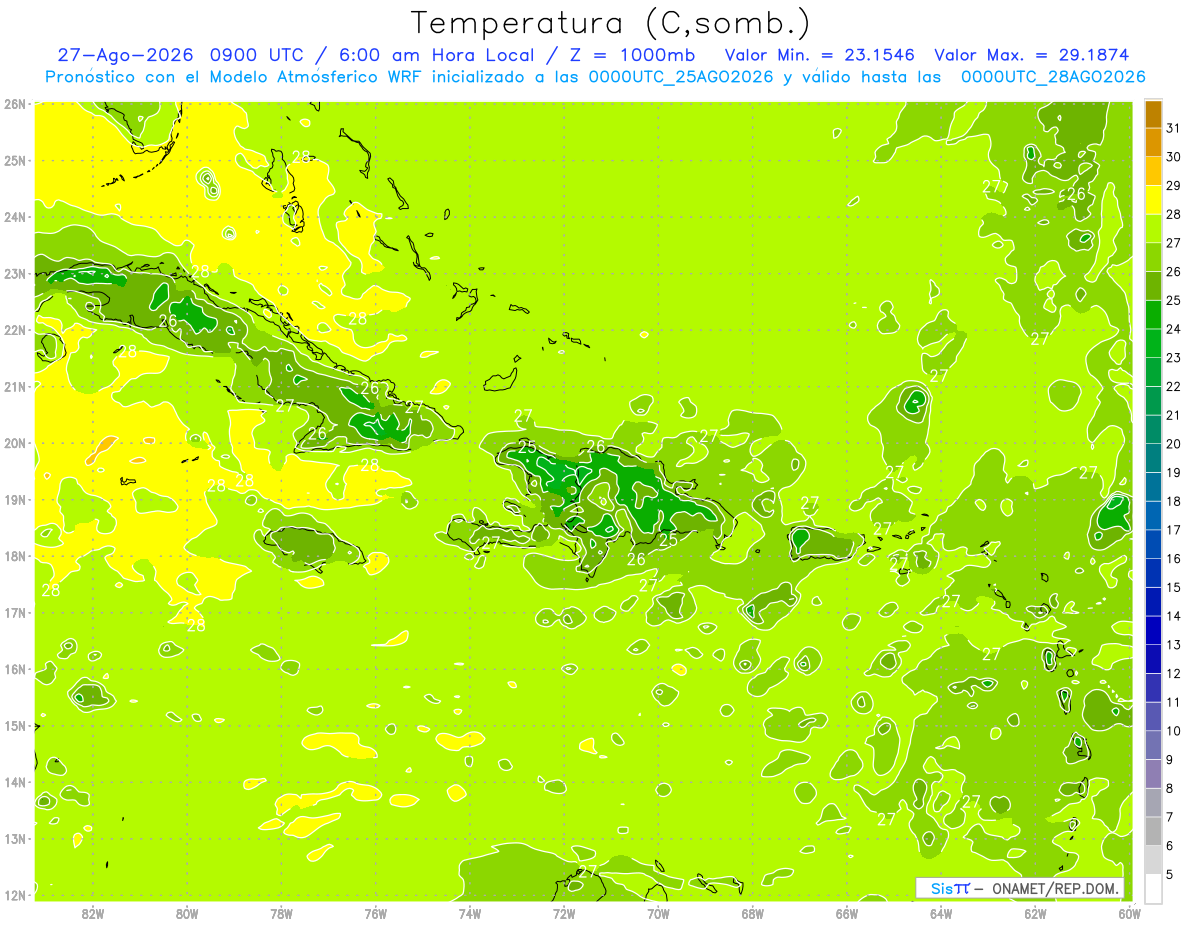Select the 62W longitude label
Image resolution: width=1200 pixels, height=927 pixels.
[1035, 913]
